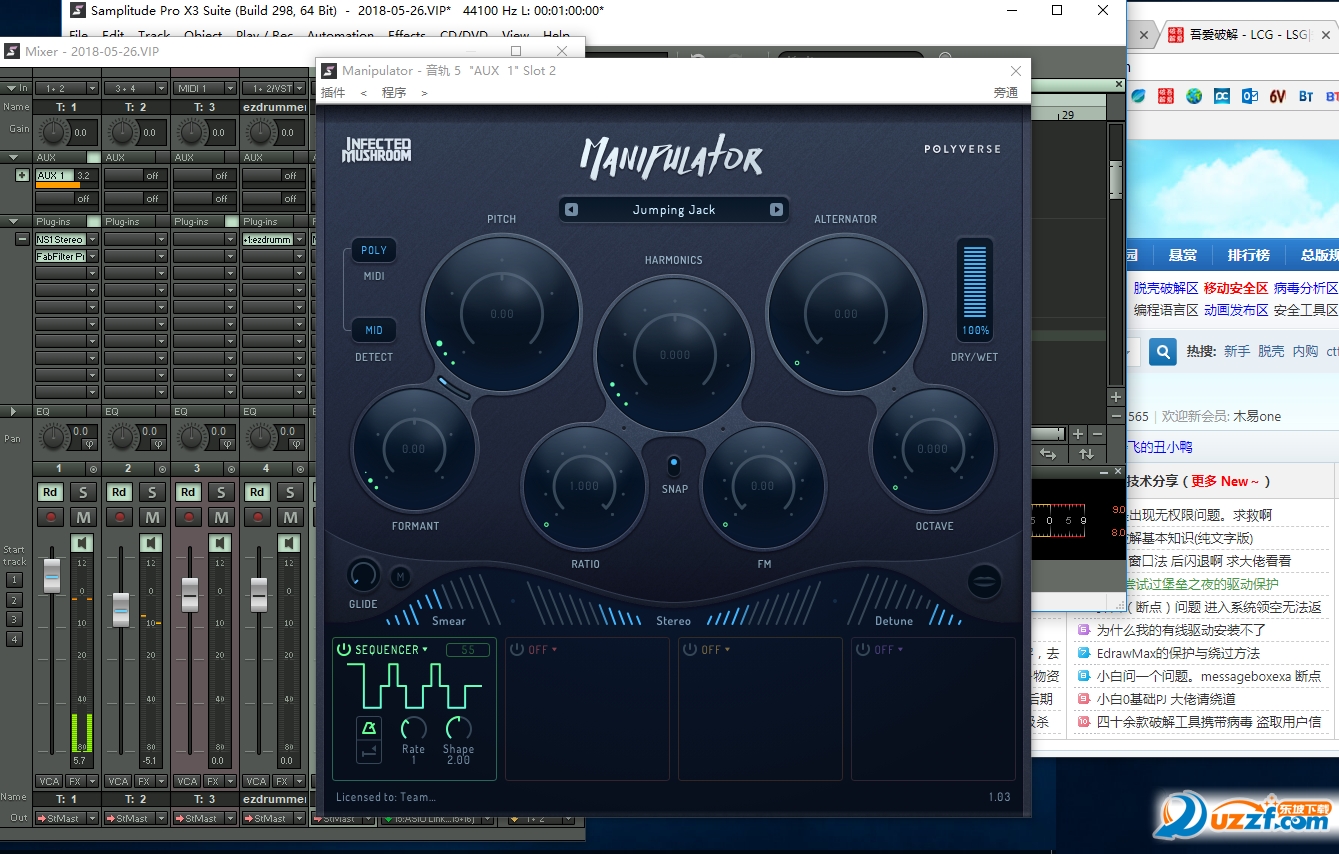Open the 程序 menu in the plugin window
This screenshot has width=1339, height=854.
[394, 93]
